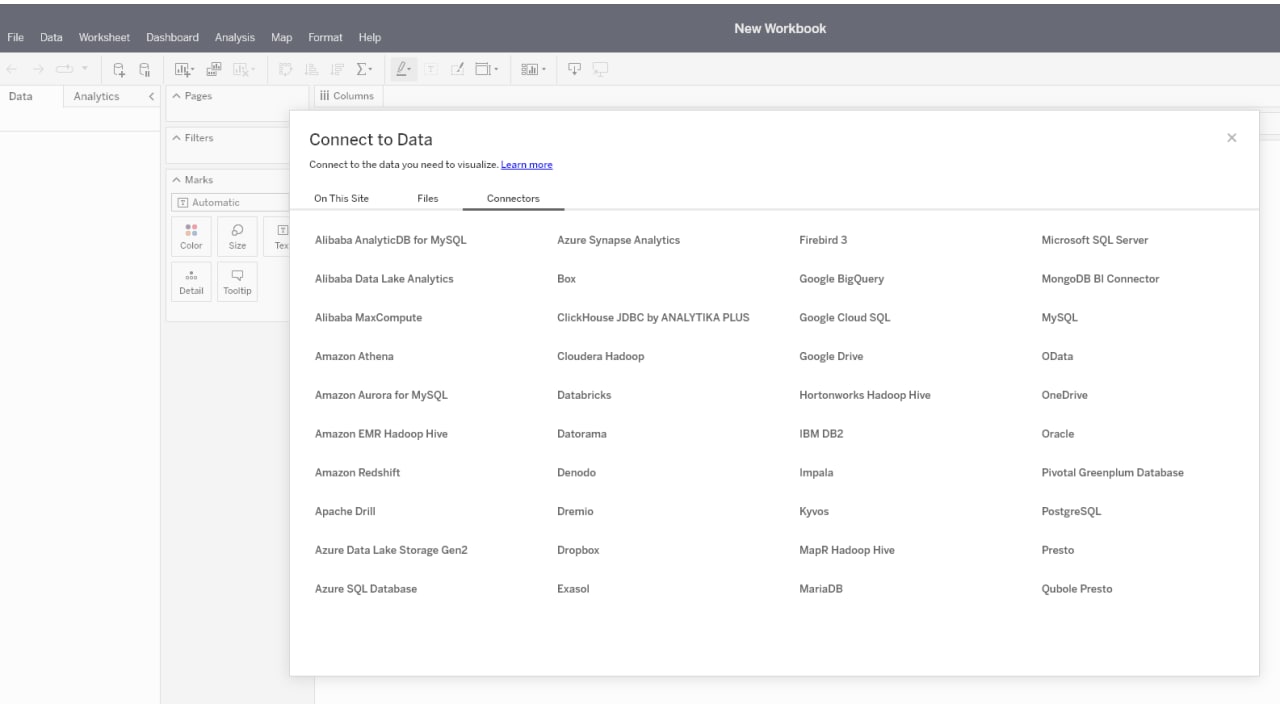Screen dimensions: 1280x704
Task: Click the New Data Source icon
Action: click(119, 69)
